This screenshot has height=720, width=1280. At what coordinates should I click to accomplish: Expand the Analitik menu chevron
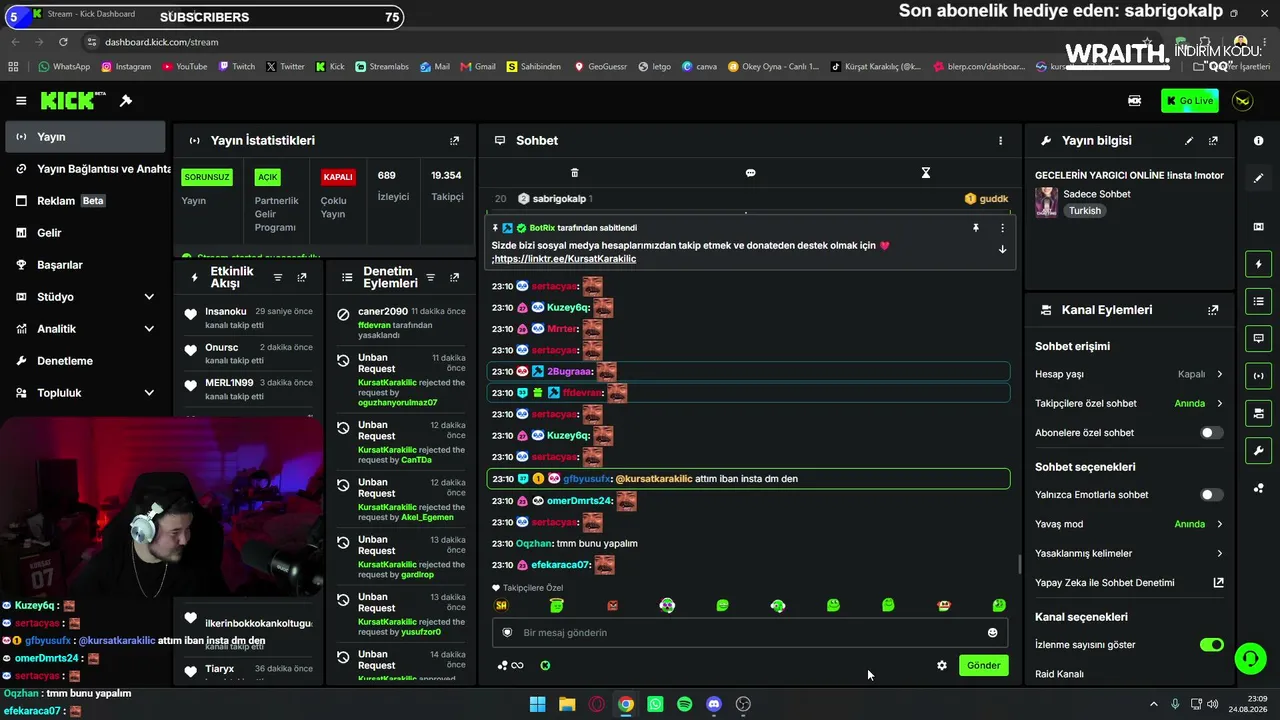tap(149, 329)
